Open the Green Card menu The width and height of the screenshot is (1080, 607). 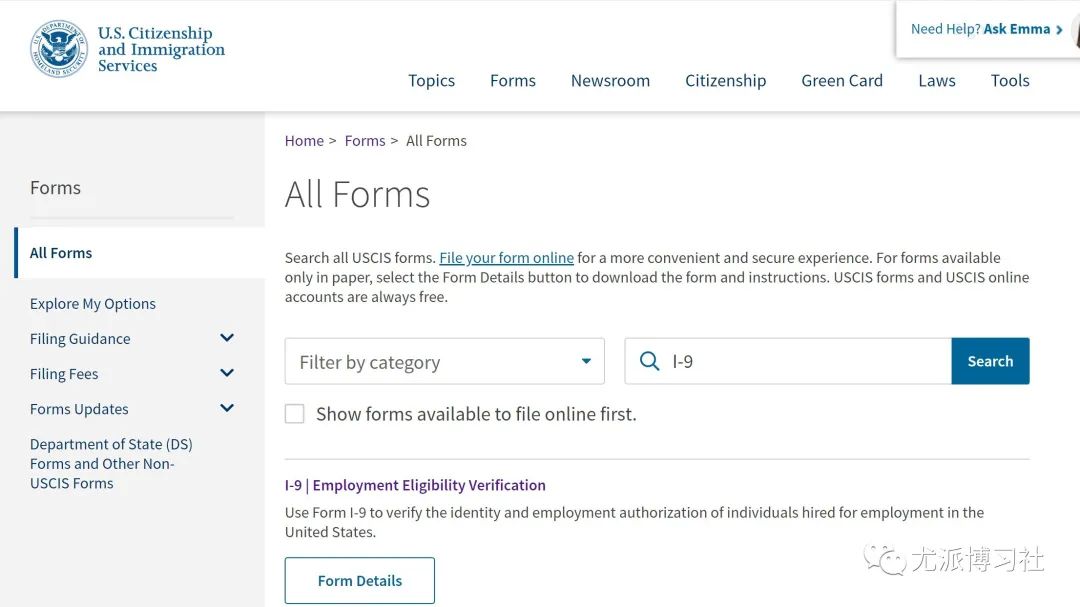tap(841, 81)
